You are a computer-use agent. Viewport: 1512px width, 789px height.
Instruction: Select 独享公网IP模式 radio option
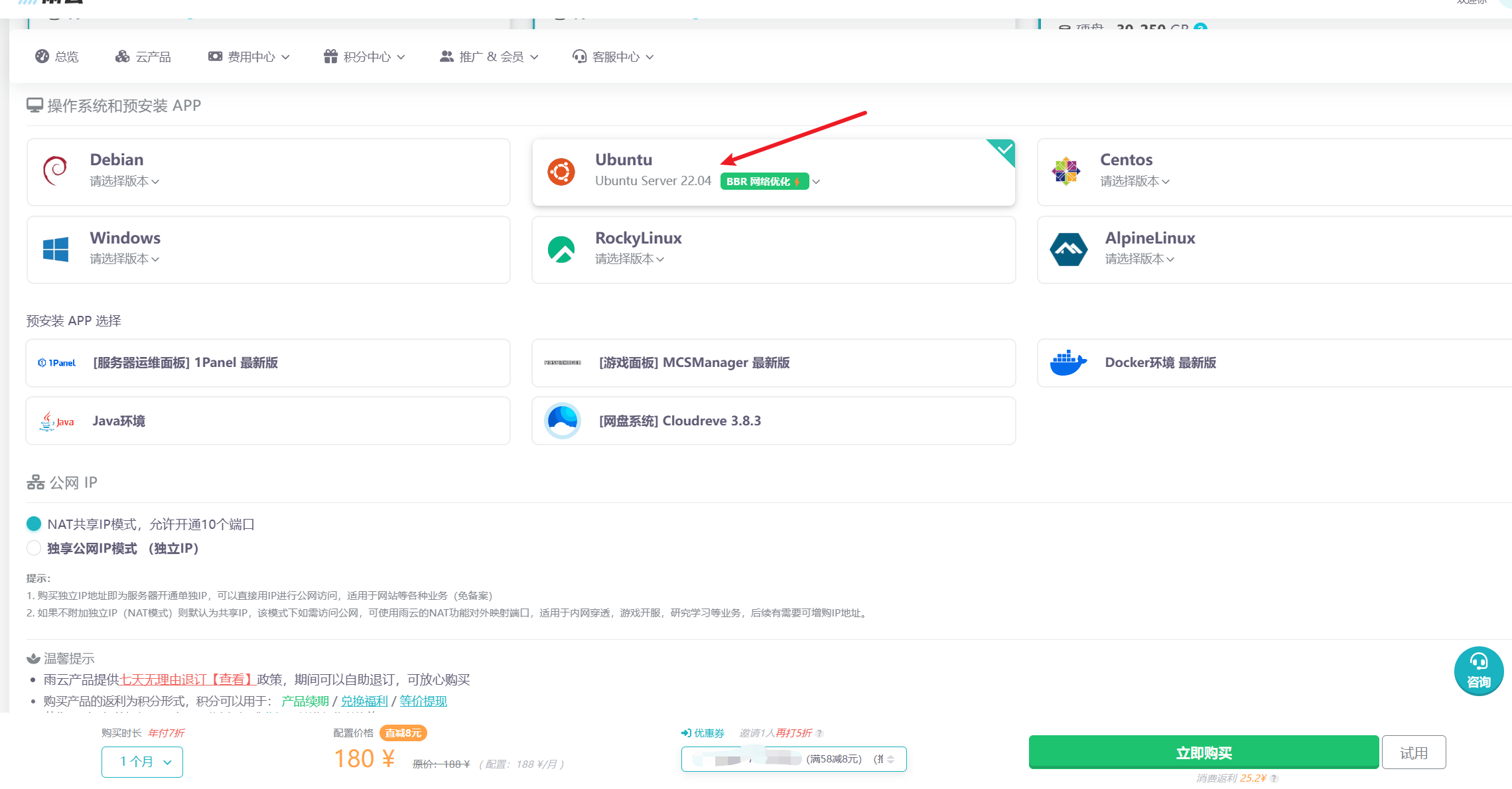click(34, 548)
